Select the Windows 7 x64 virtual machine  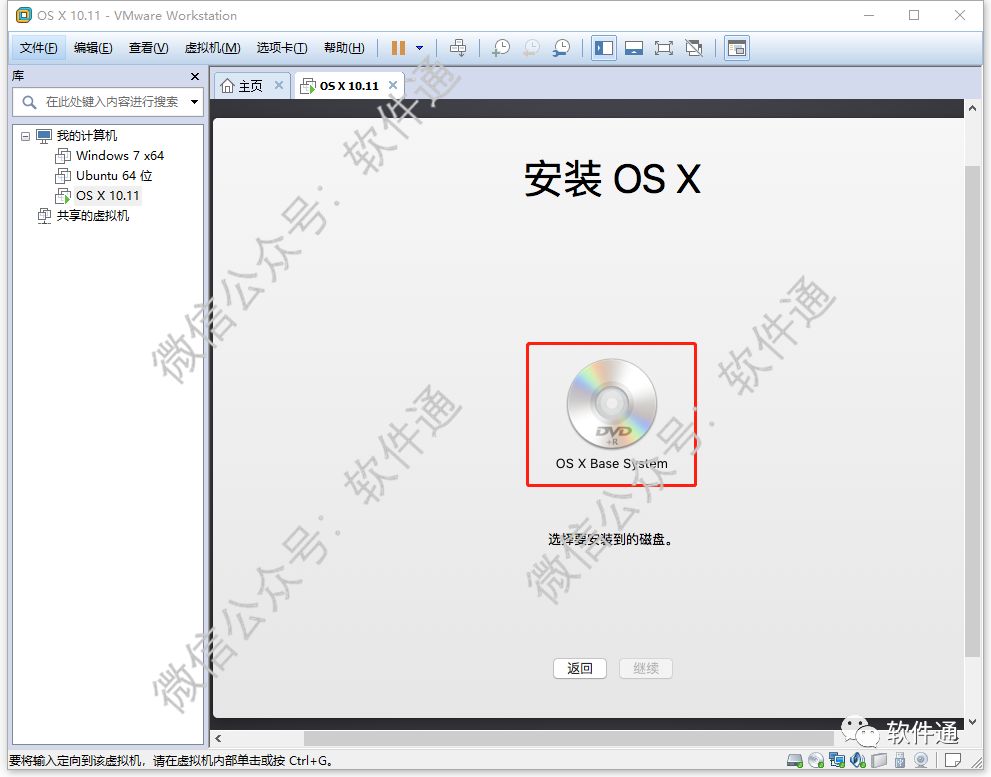coord(119,156)
